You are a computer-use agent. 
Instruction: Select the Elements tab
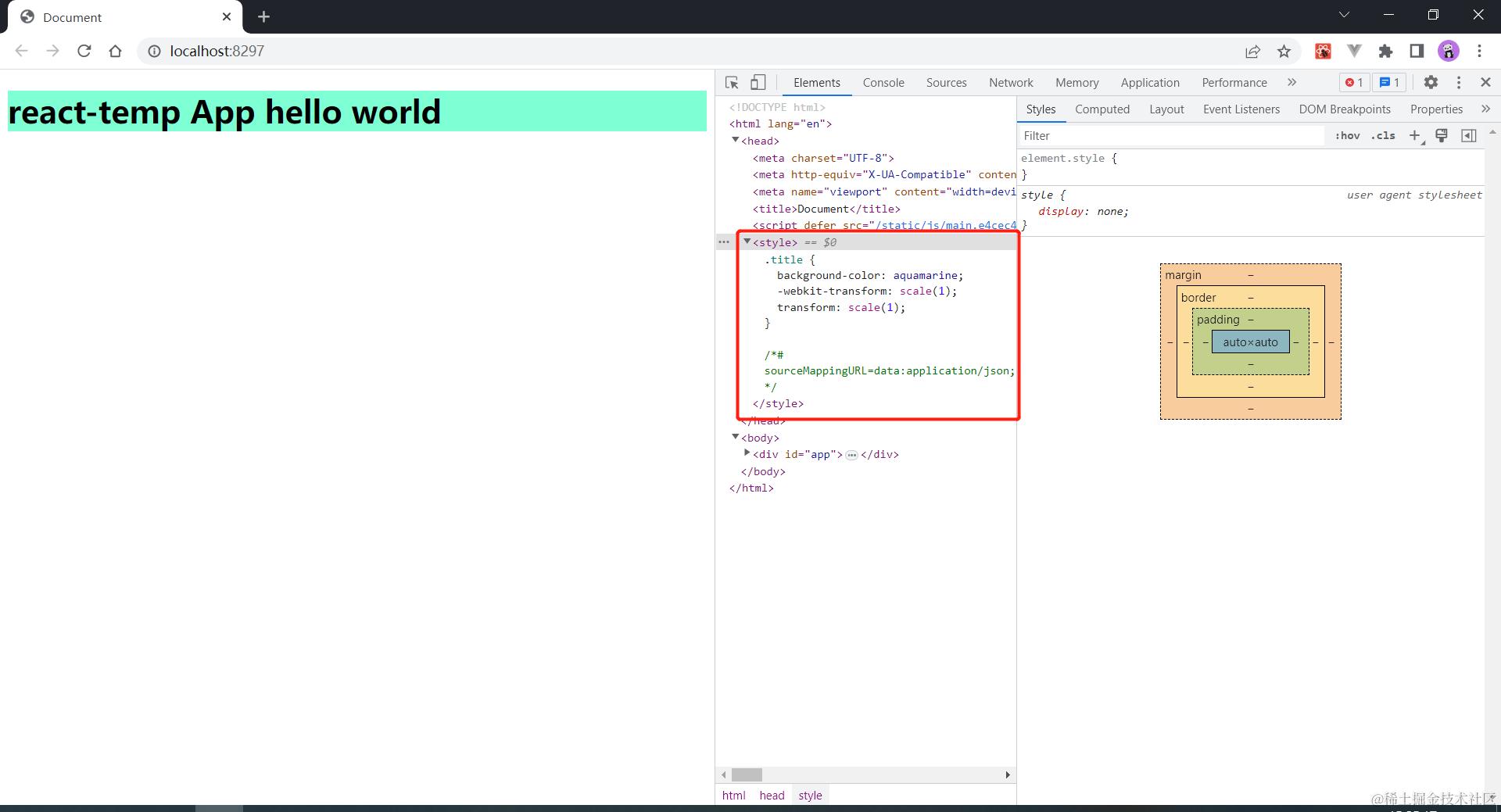(x=817, y=83)
